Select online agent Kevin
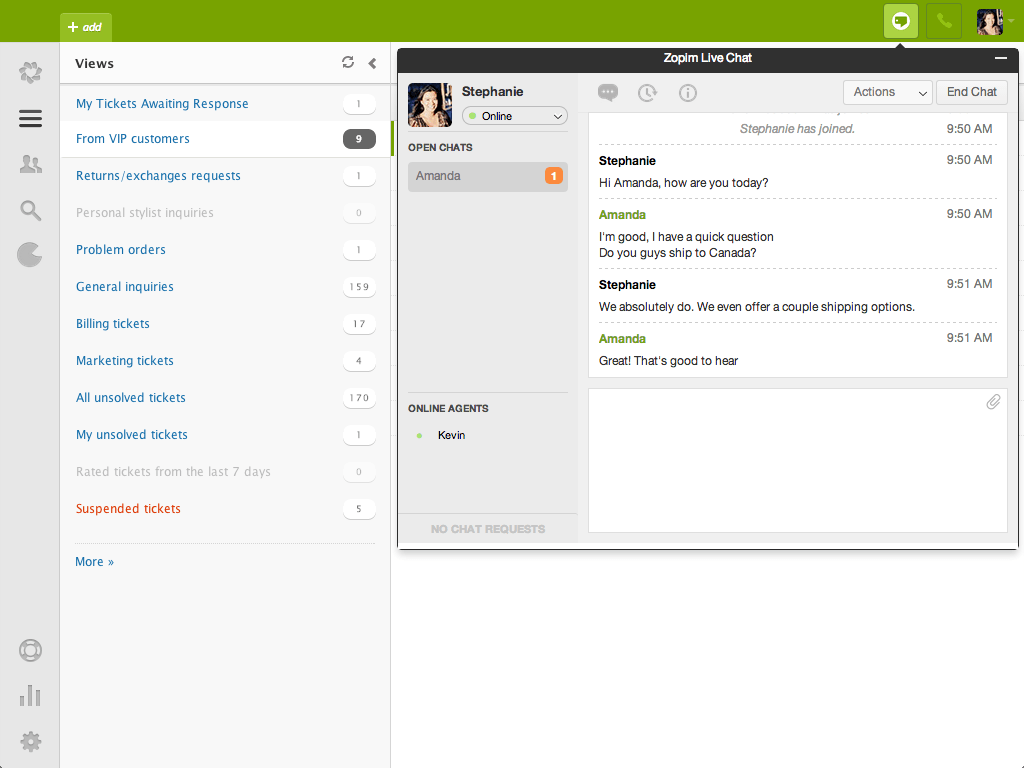The width and height of the screenshot is (1024, 768). point(451,435)
